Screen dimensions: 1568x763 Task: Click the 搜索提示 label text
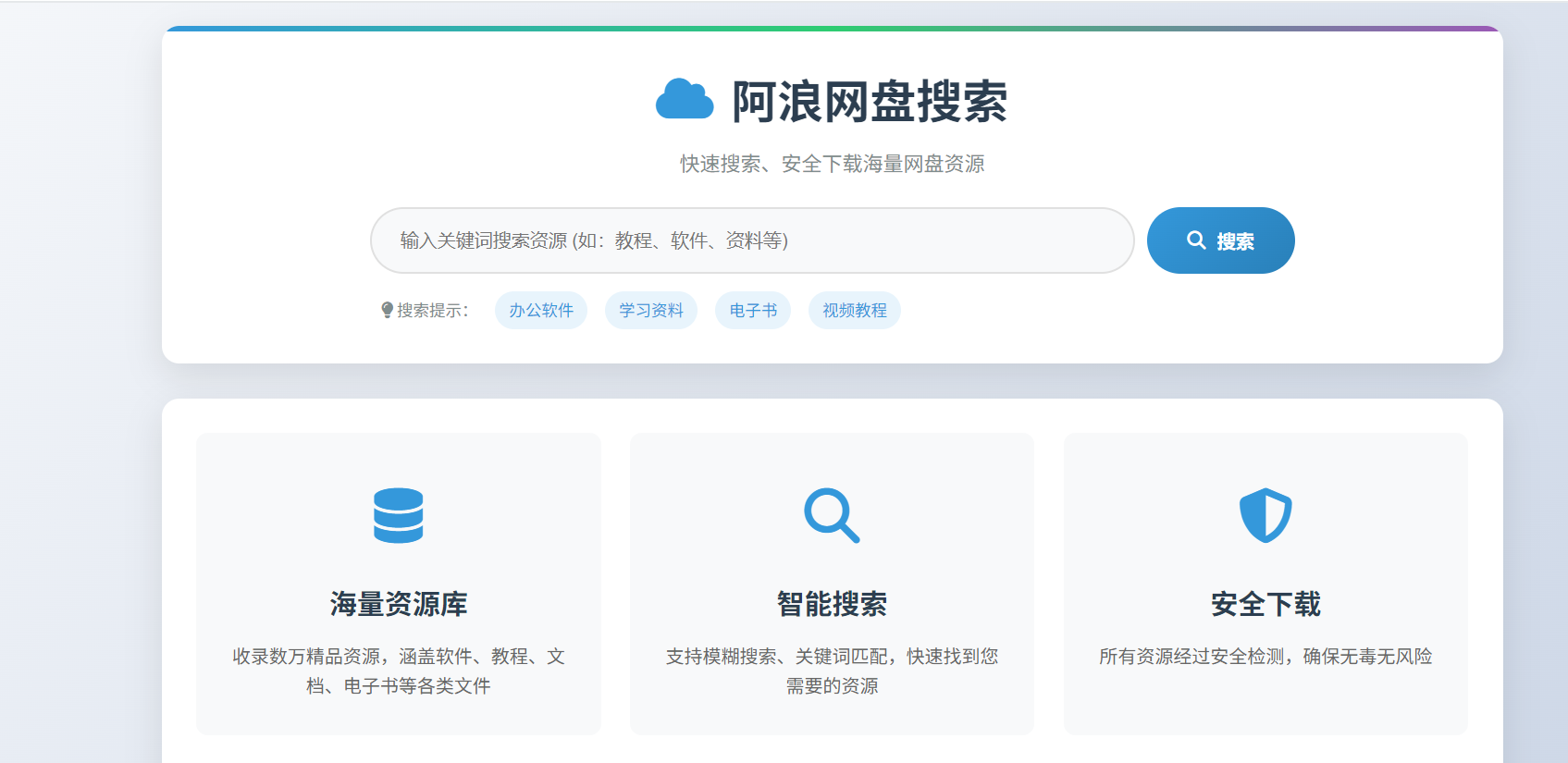tap(433, 311)
